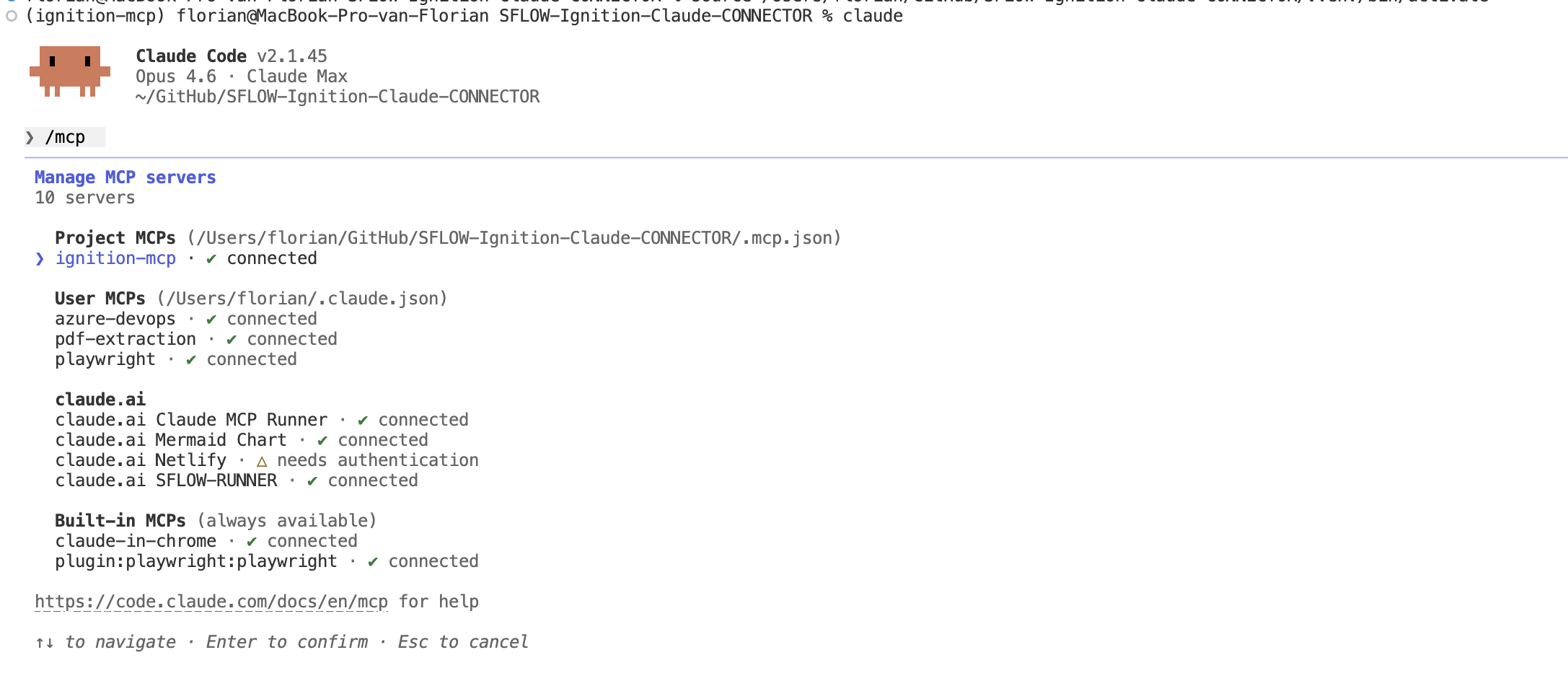Collapse the Project MCPs section

115,237
